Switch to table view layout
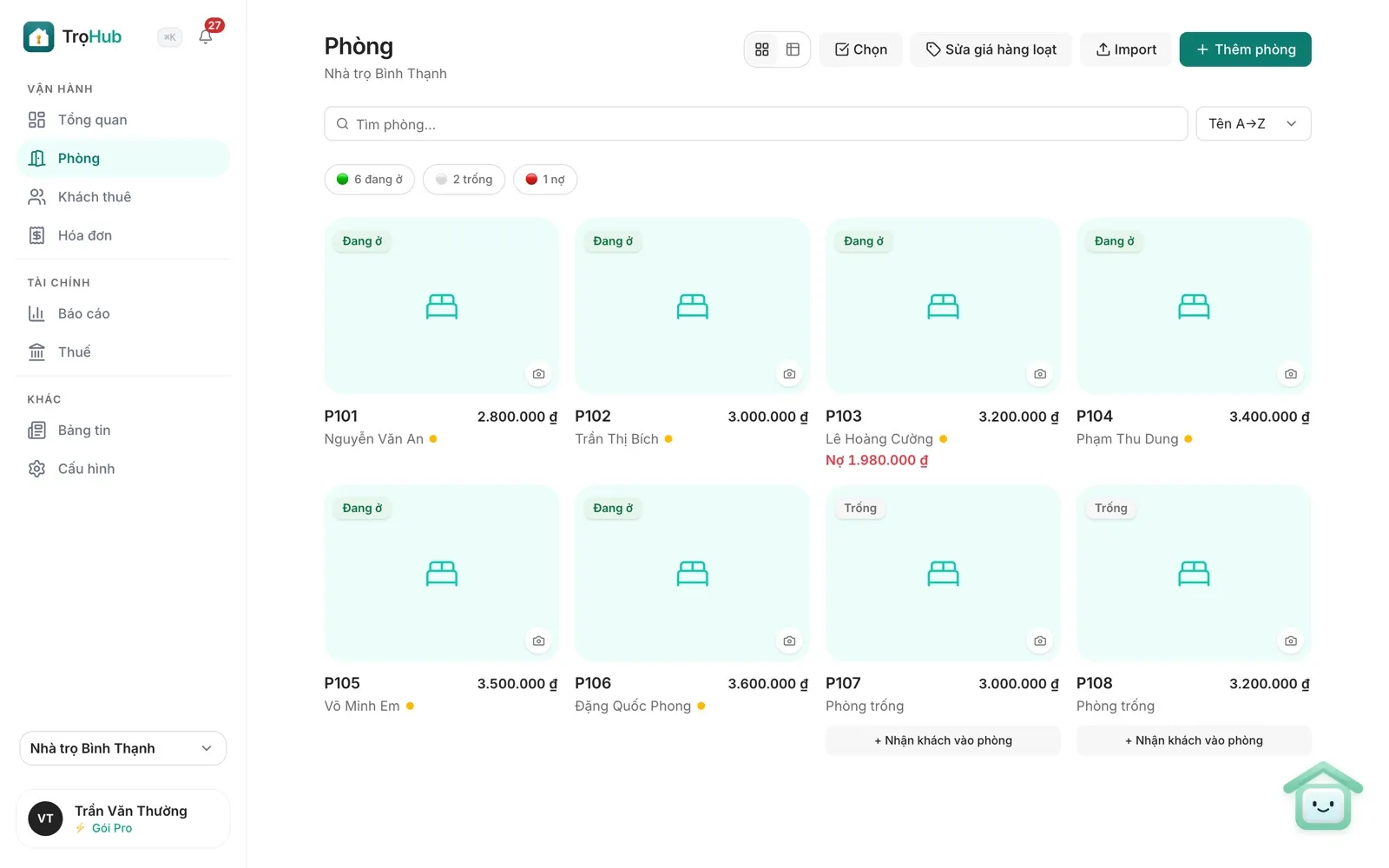 [x=793, y=49]
